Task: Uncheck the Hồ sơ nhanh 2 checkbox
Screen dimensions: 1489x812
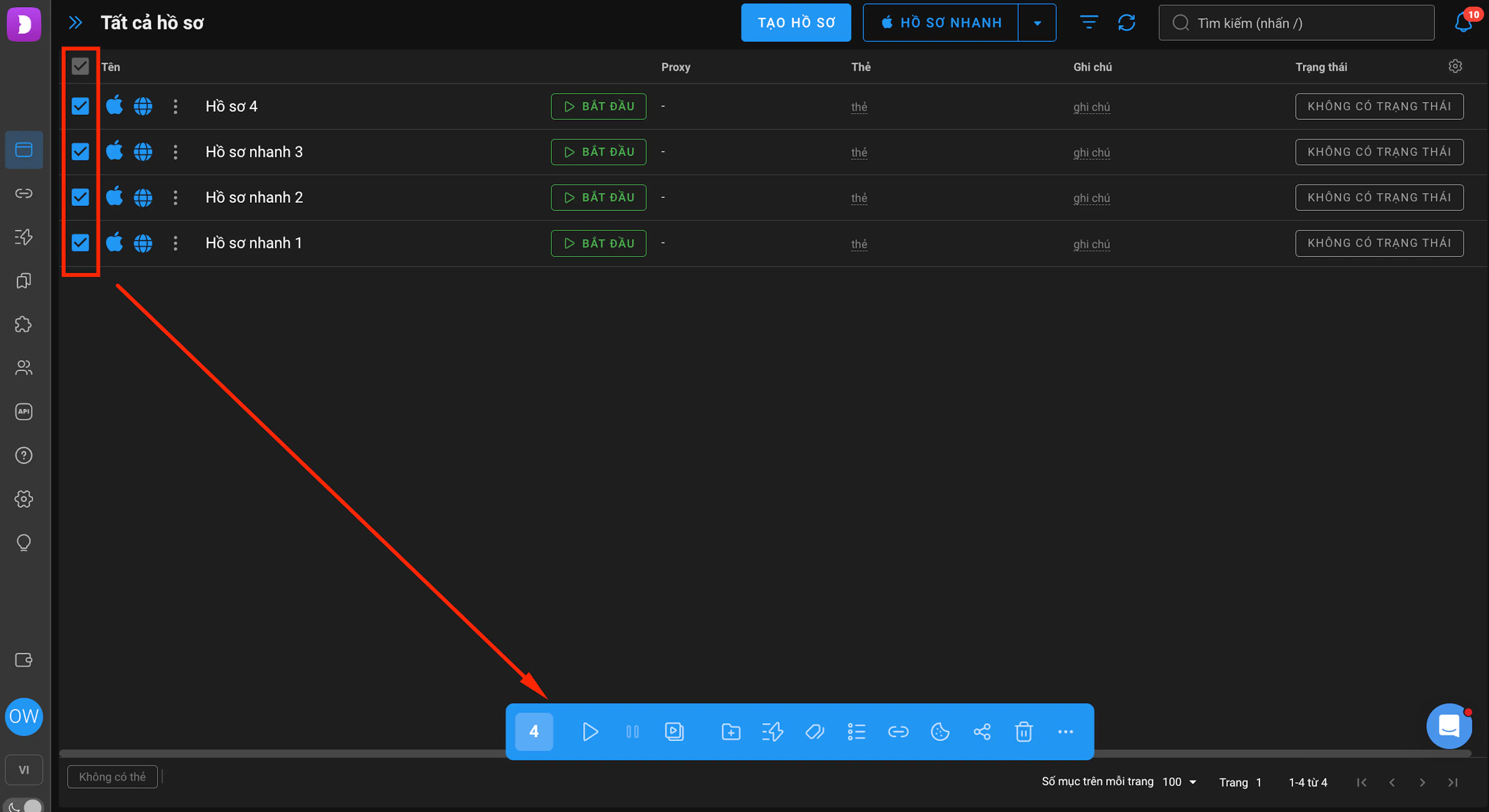Action: coord(80,198)
